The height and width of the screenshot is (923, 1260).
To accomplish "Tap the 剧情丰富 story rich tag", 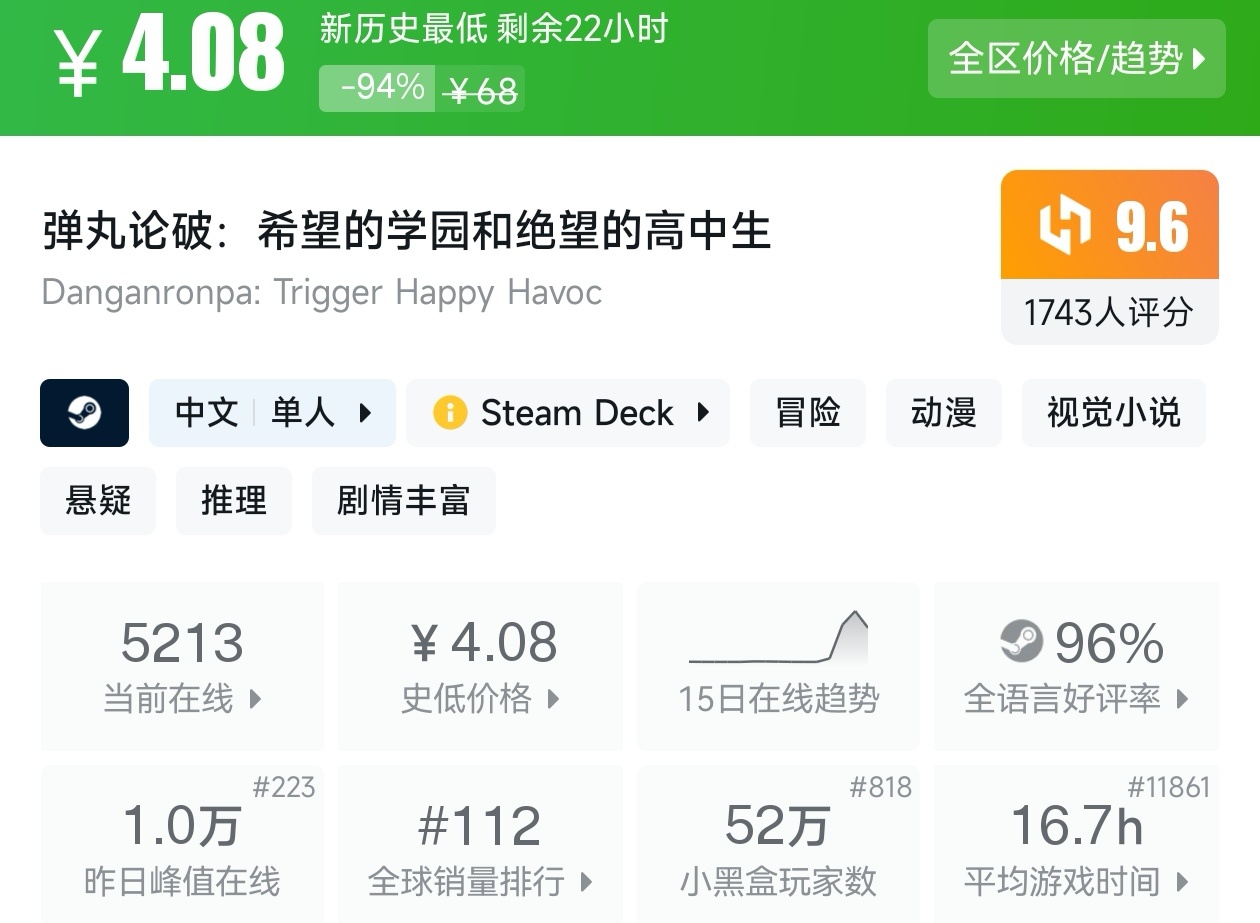I will (x=403, y=500).
